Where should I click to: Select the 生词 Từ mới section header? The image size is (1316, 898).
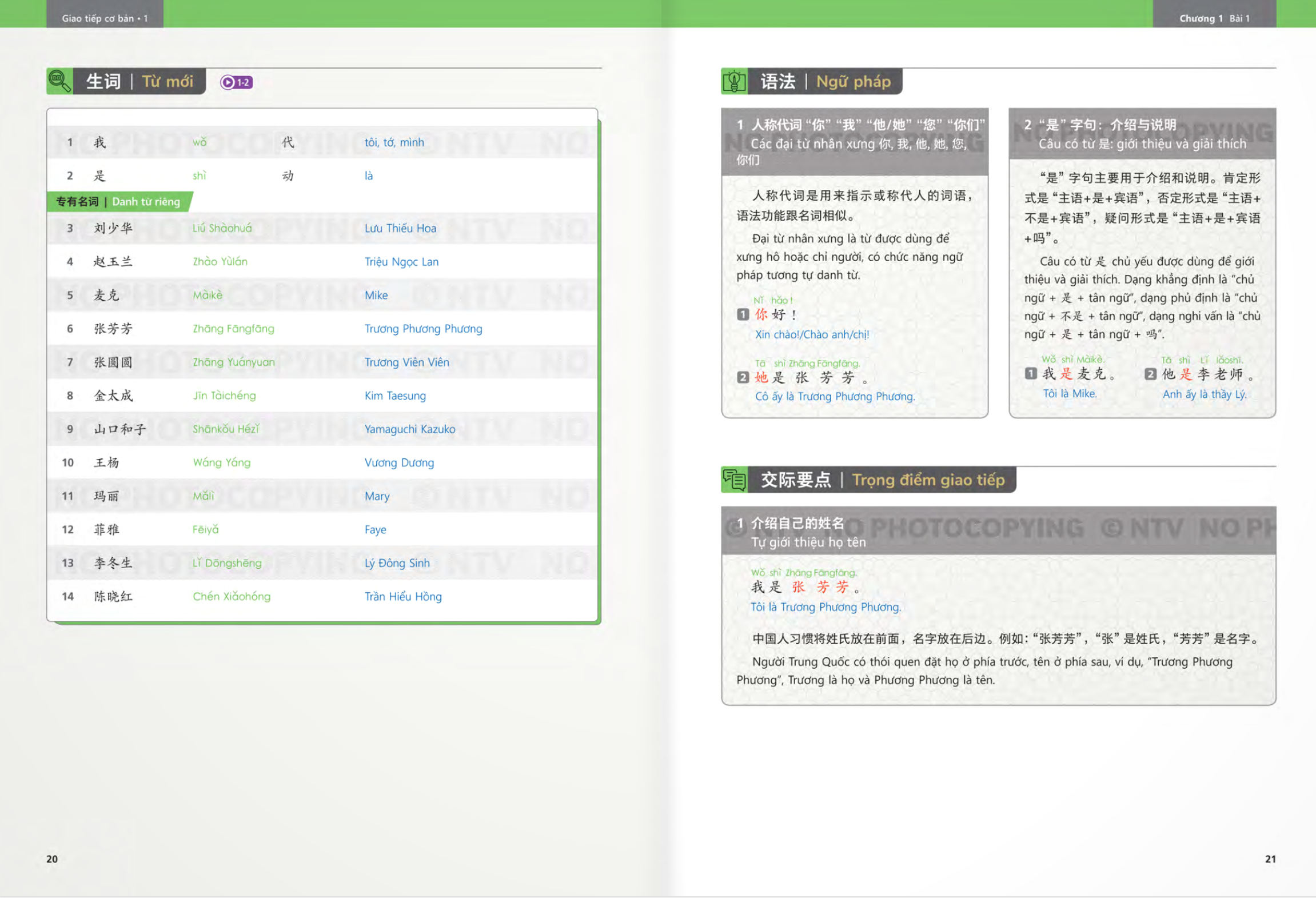[x=139, y=81]
